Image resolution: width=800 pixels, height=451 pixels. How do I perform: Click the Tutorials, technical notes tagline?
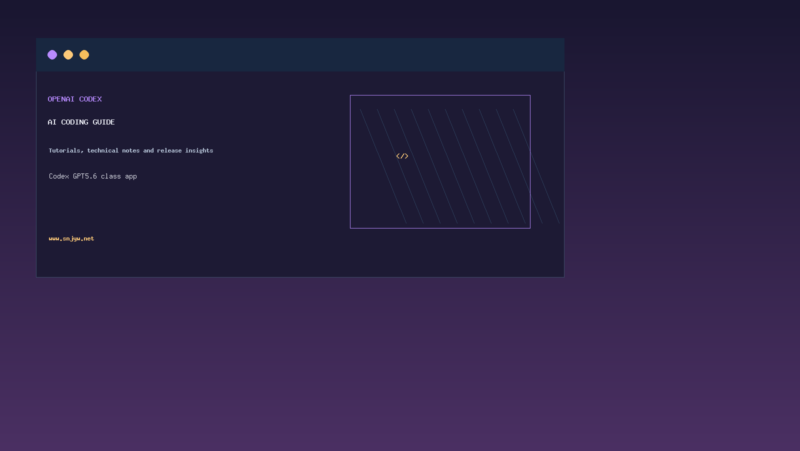[x=131, y=151]
